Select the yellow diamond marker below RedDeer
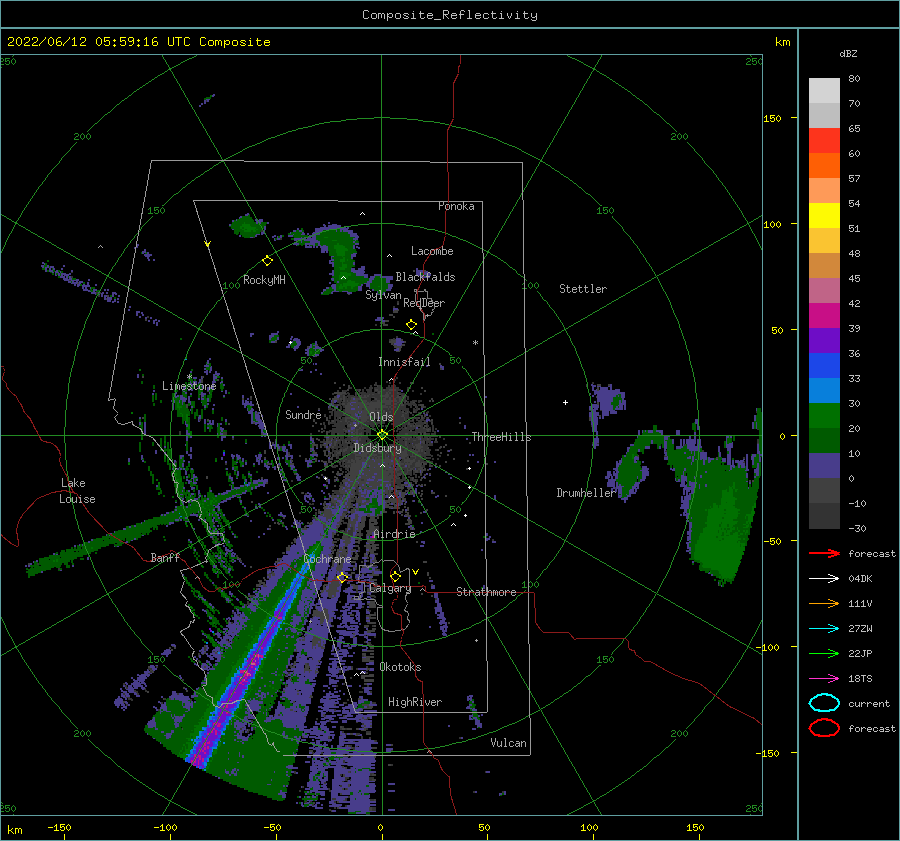 coord(411,325)
